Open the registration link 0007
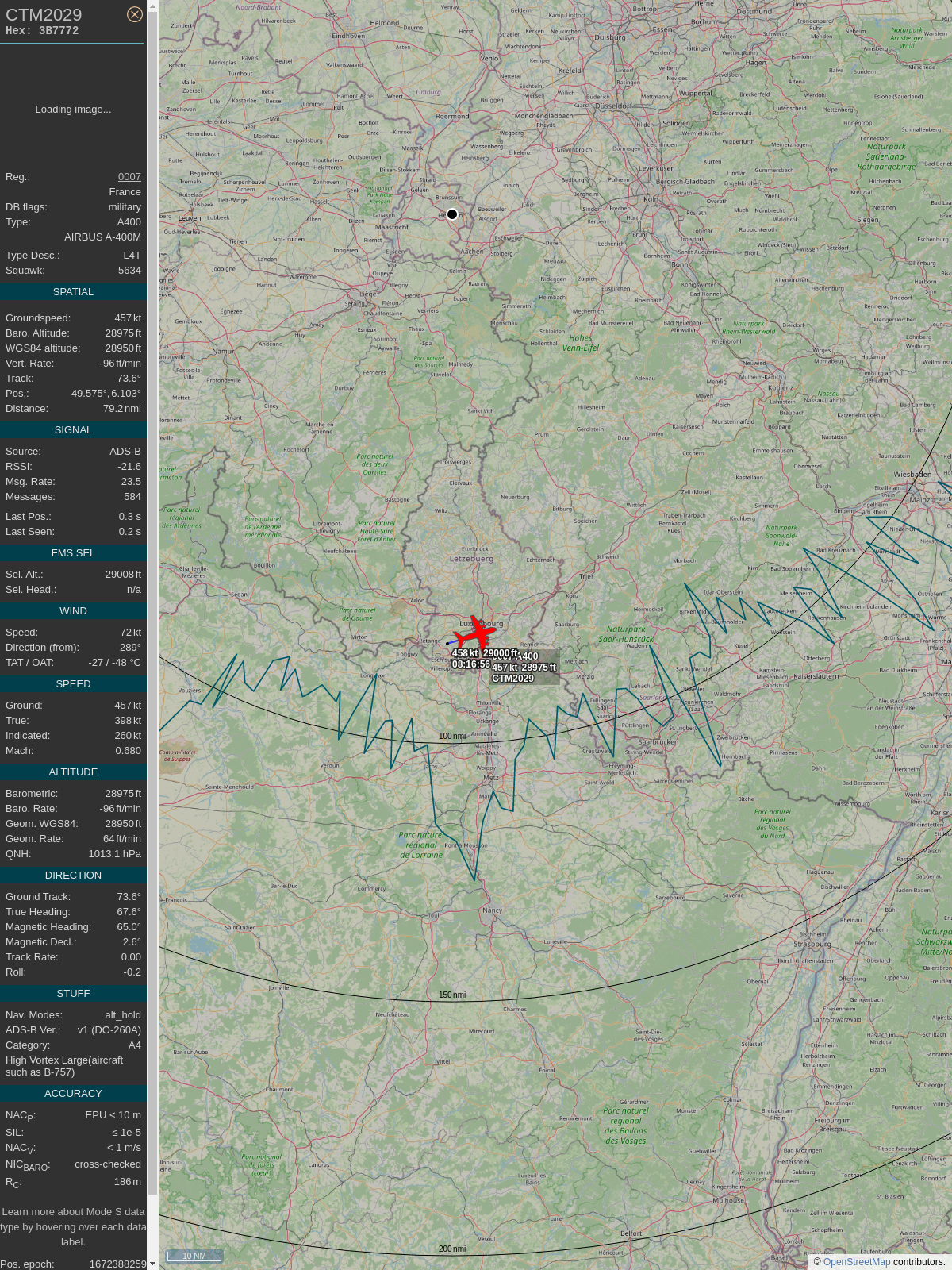The height and width of the screenshot is (1270, 952). (129, 177)
